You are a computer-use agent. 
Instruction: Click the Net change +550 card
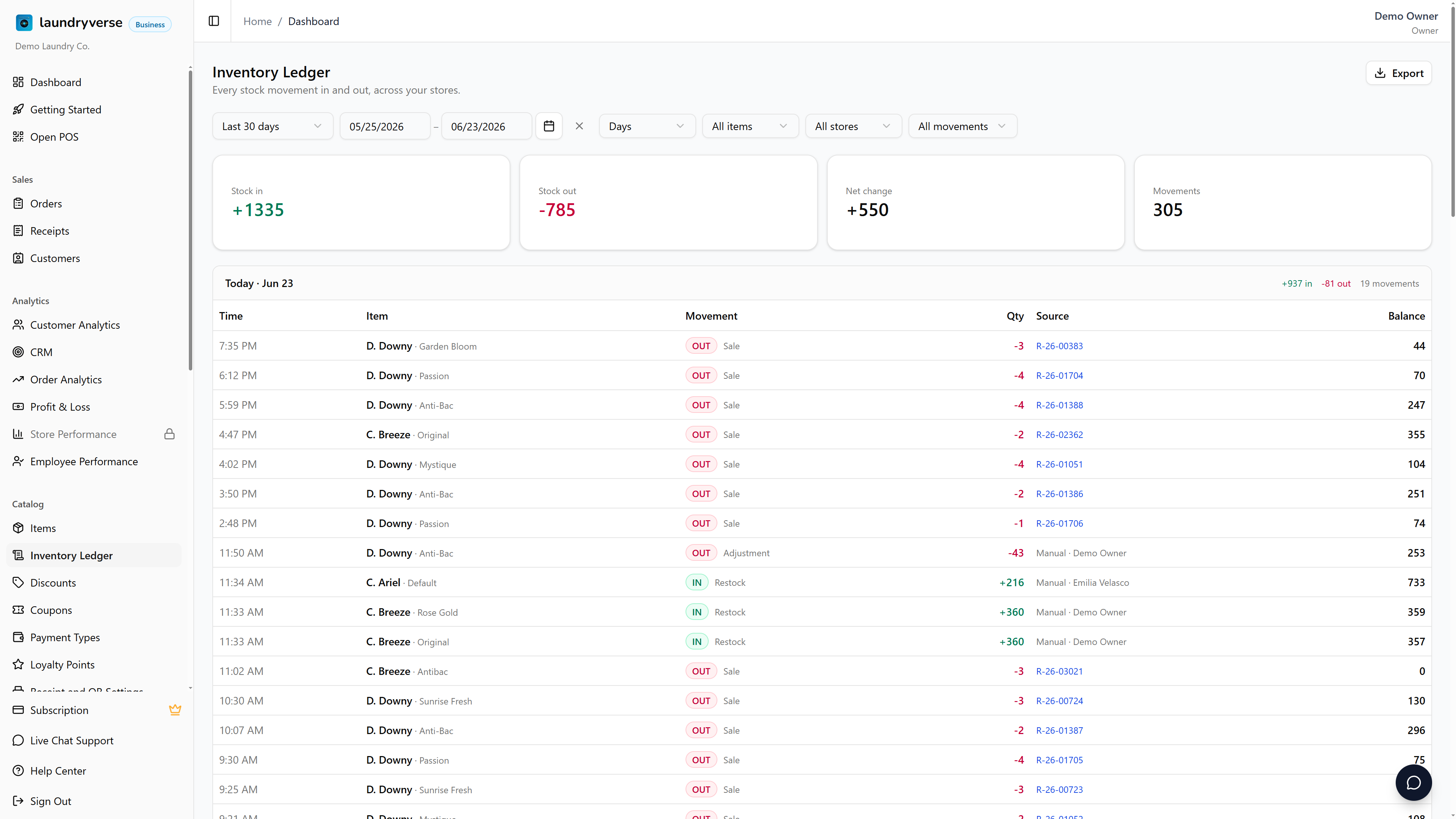(976, 202)
